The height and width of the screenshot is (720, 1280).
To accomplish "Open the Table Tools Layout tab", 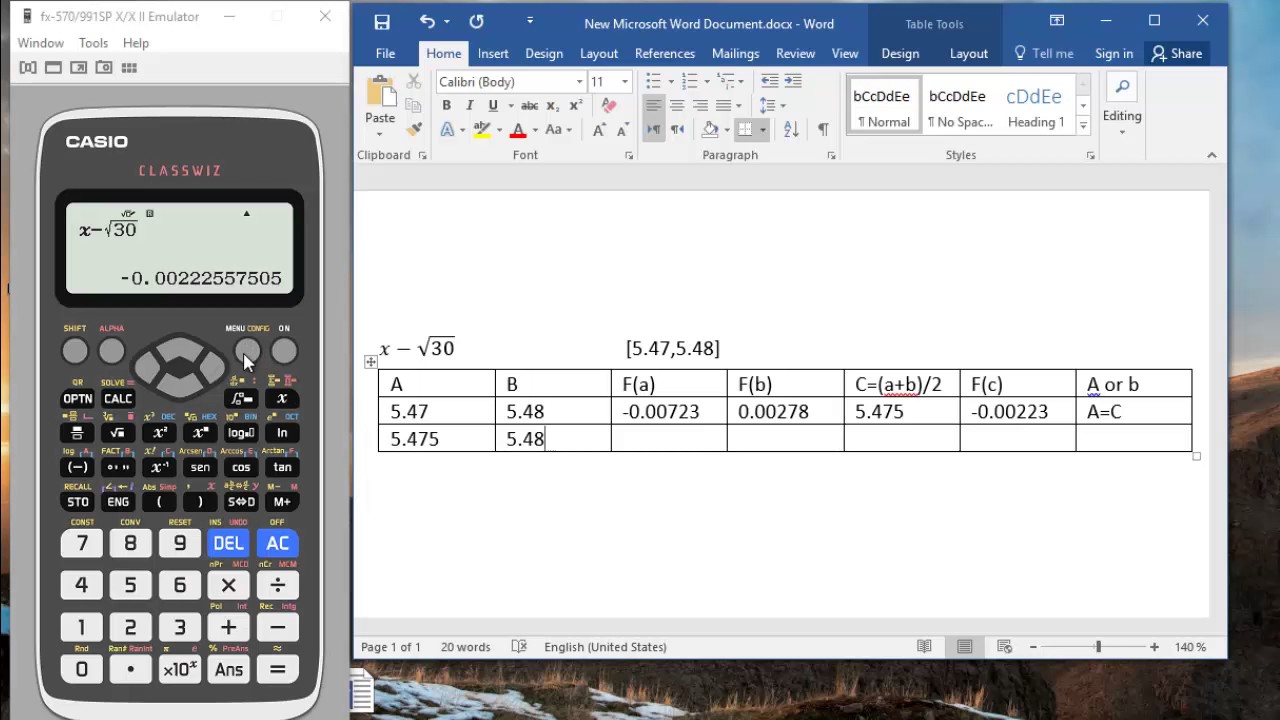I will (x=968, y=53).
